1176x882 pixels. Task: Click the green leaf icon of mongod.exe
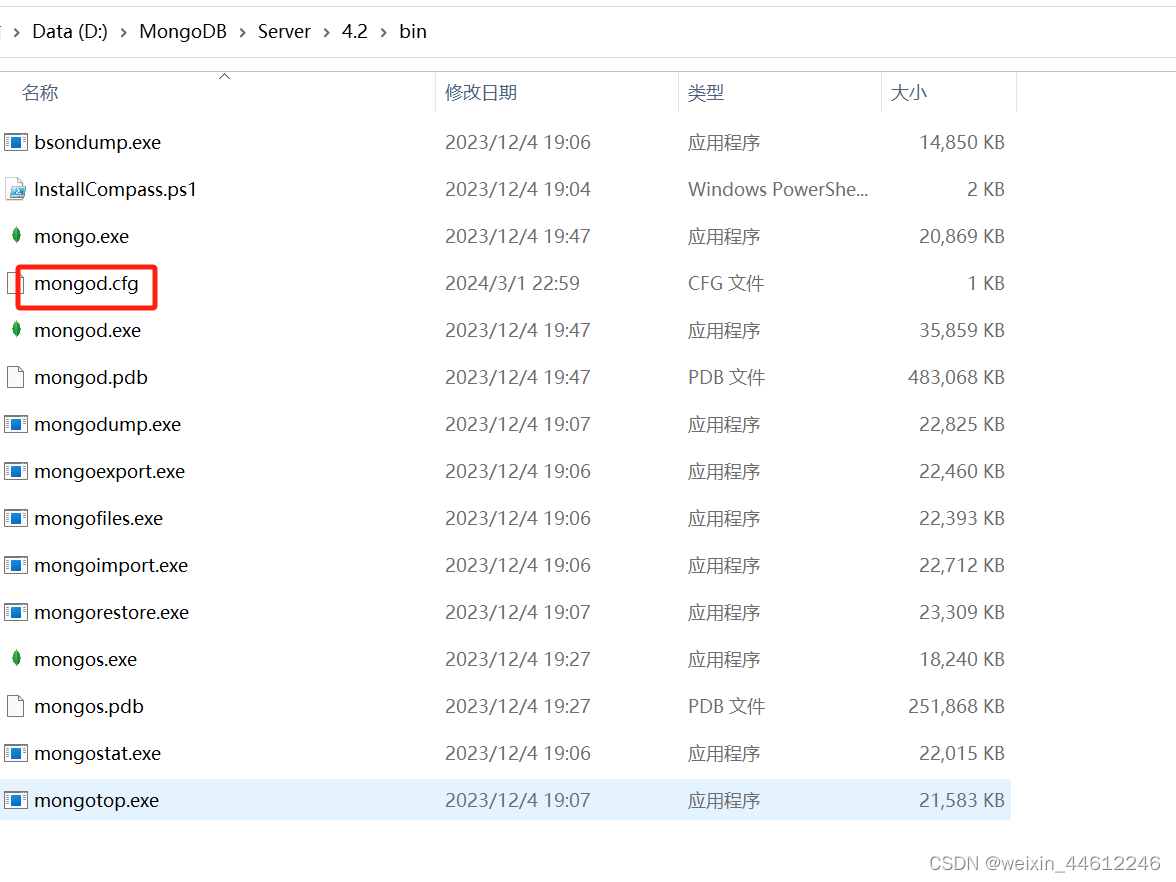click(16, 329)
